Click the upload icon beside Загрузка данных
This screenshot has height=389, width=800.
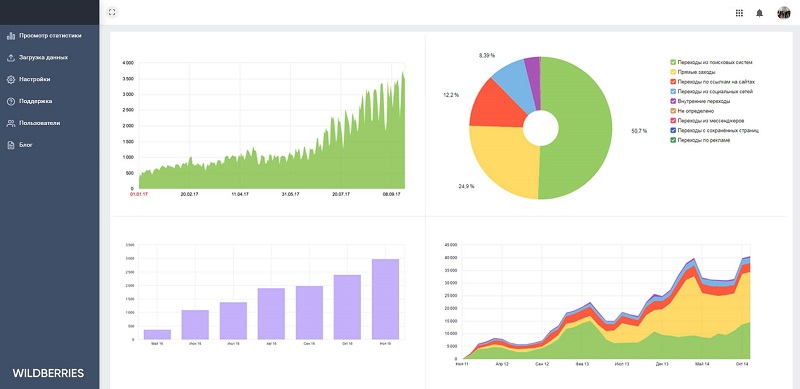[x=10, y=58]
